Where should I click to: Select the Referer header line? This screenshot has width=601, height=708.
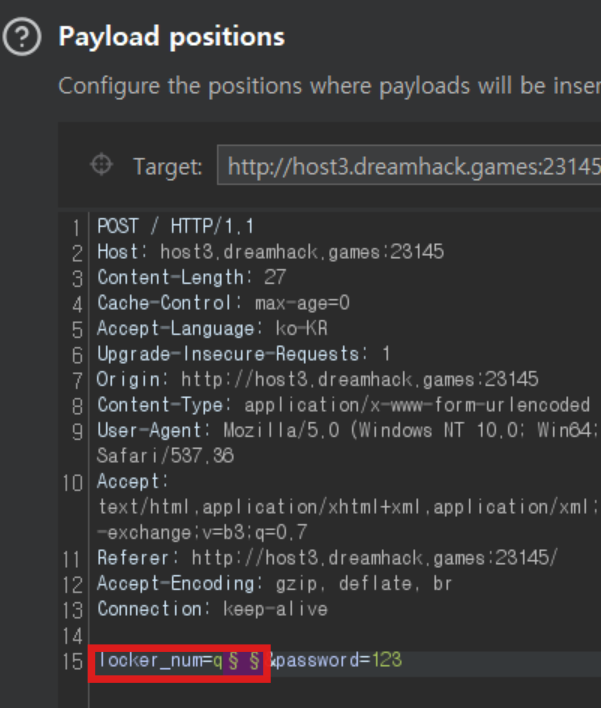click(328, 558)
